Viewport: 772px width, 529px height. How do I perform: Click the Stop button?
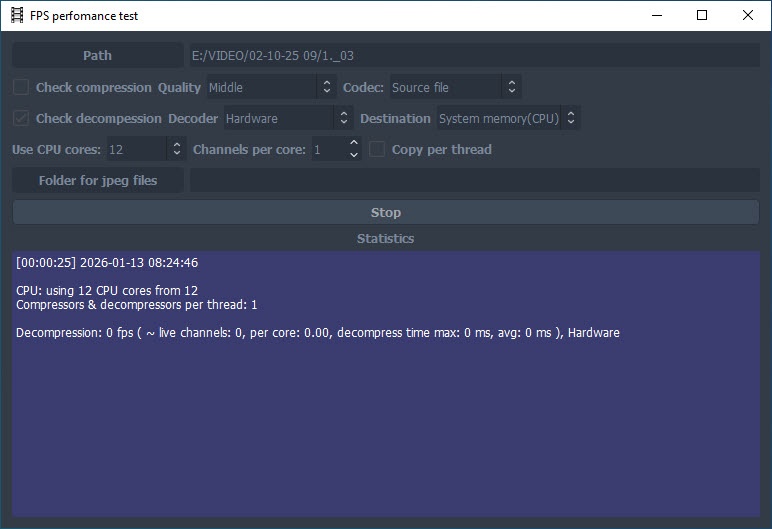pos(386,212)
